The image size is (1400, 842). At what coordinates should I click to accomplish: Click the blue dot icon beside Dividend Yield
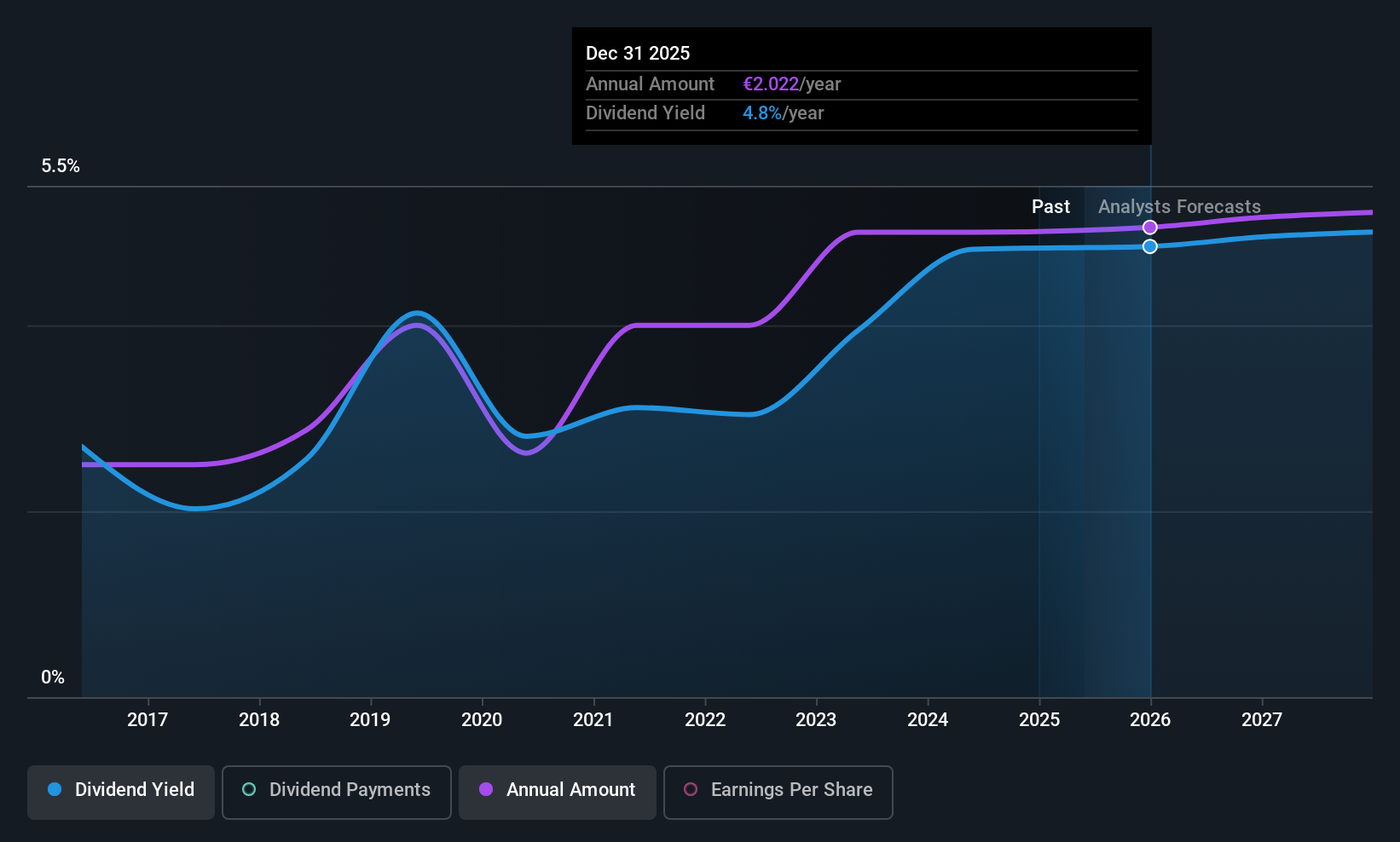(55, 789)
